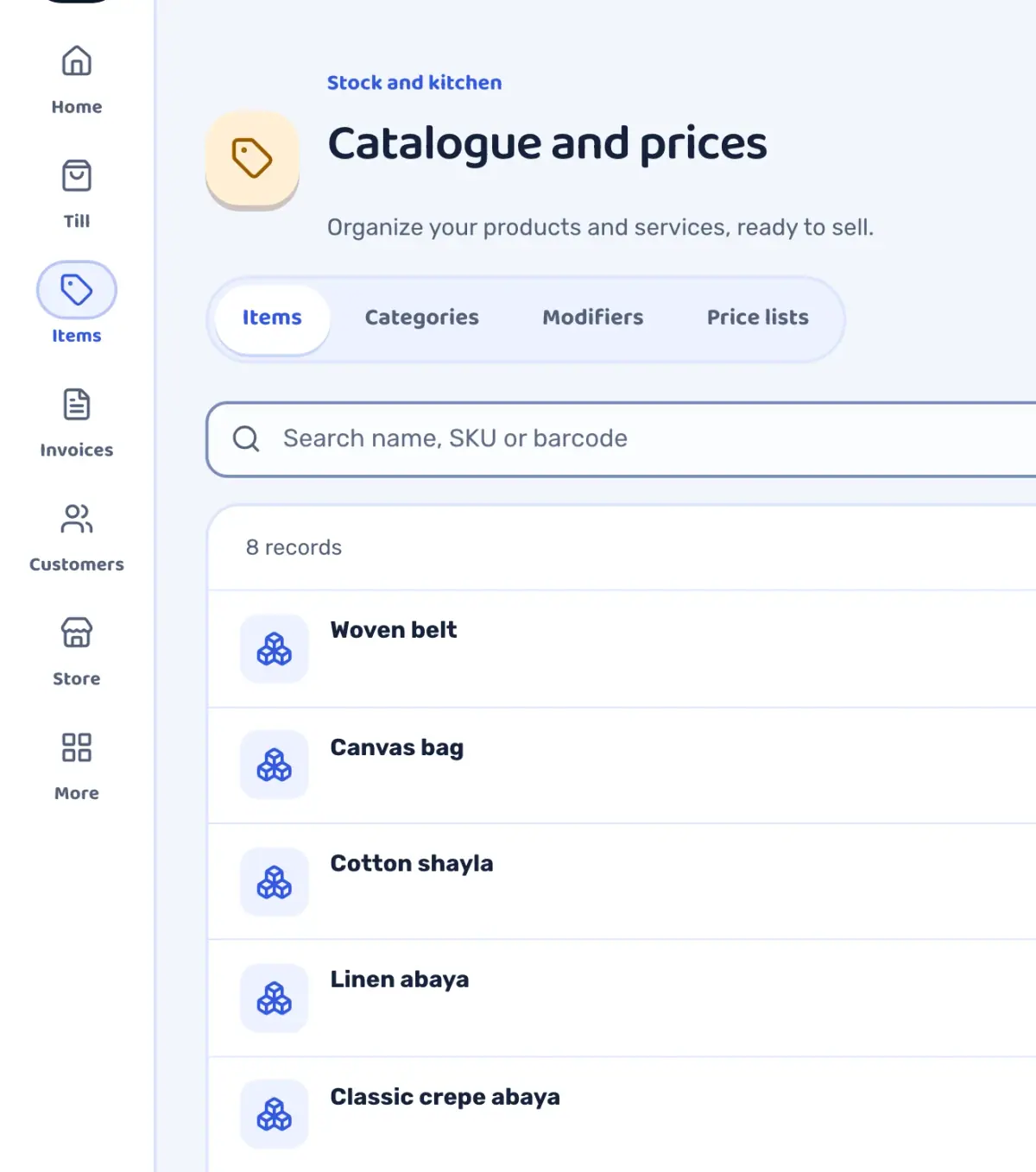Click the orange price tag header icon
The image size is (1036, 1172).
252,159
